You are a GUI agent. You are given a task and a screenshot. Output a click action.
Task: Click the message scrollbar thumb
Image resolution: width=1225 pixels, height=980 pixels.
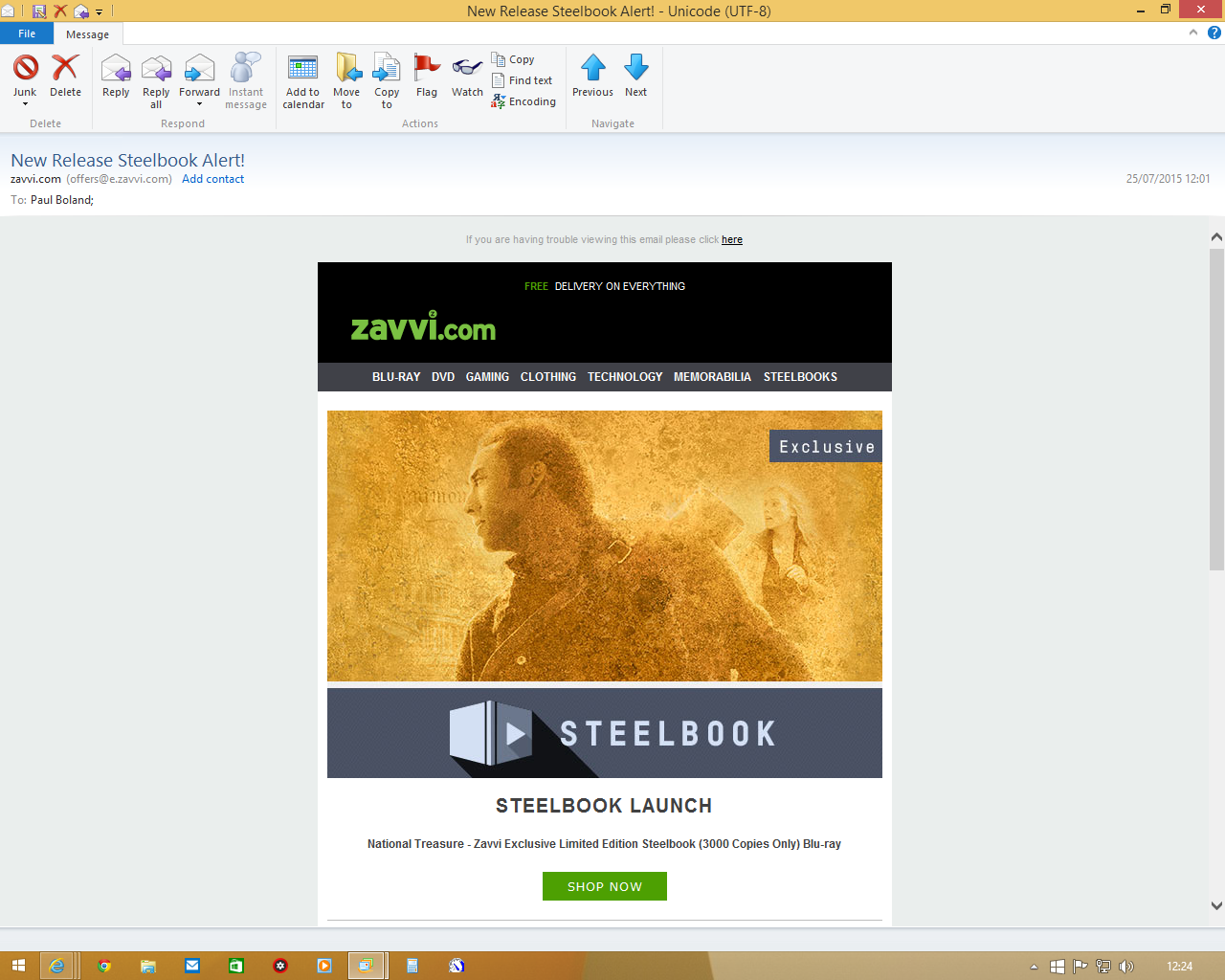click(x=1216, y=410)
